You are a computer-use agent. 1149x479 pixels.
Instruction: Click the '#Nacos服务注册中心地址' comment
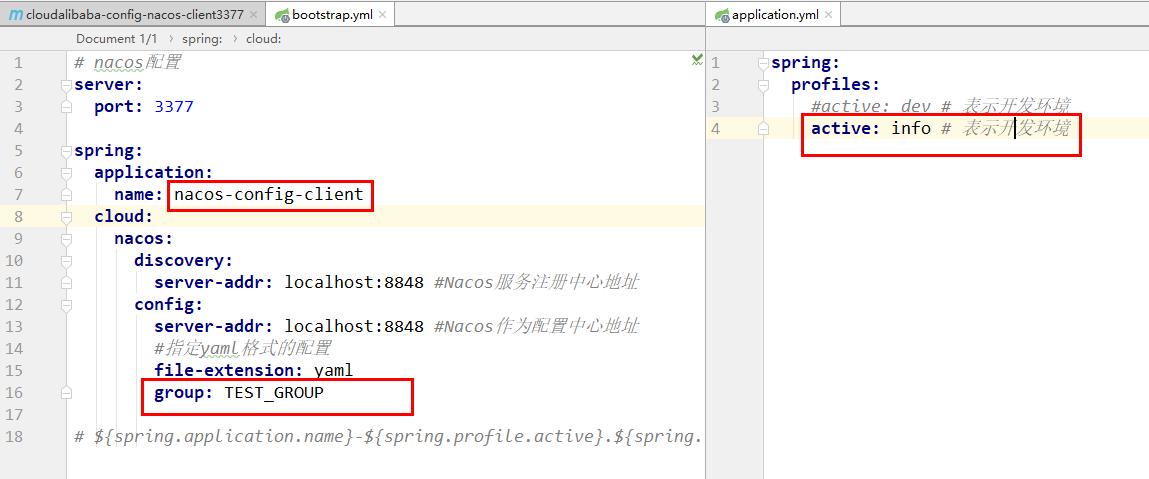536,283
